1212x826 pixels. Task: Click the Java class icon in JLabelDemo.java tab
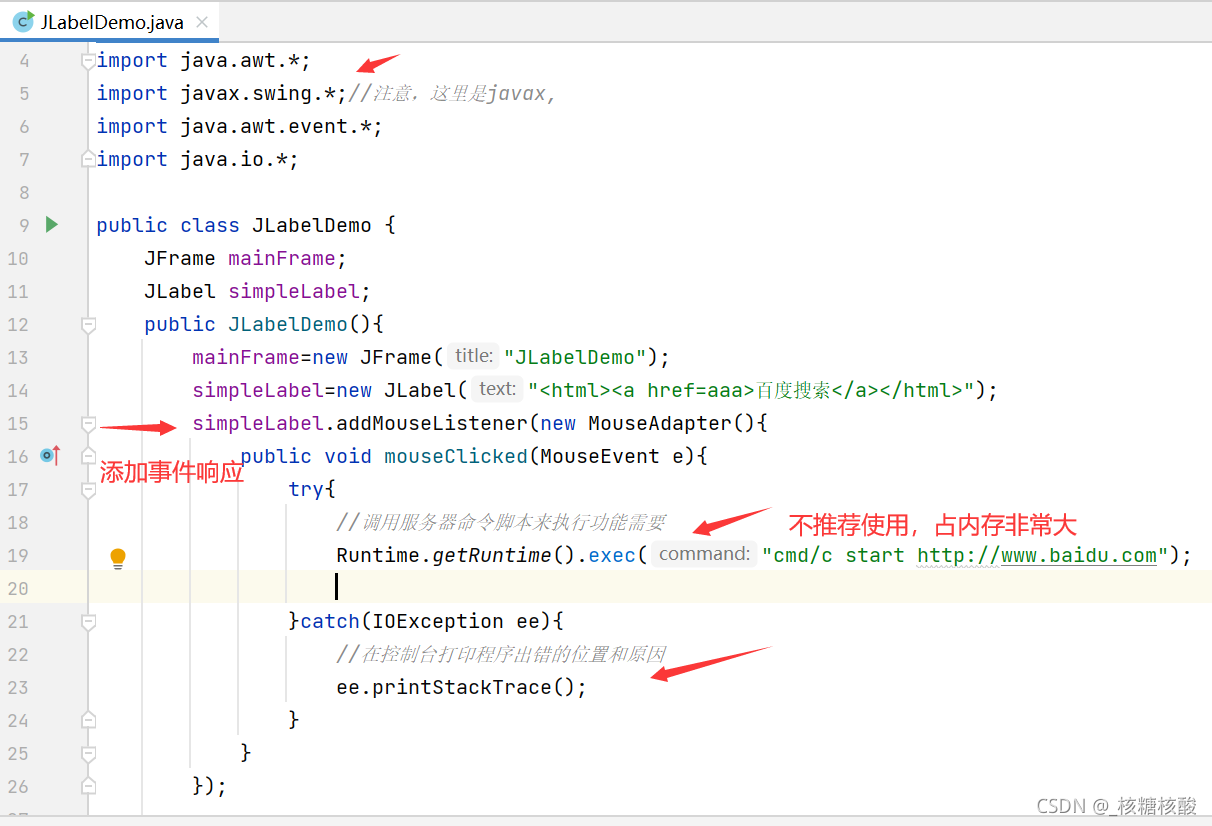(x=23, y=22)
